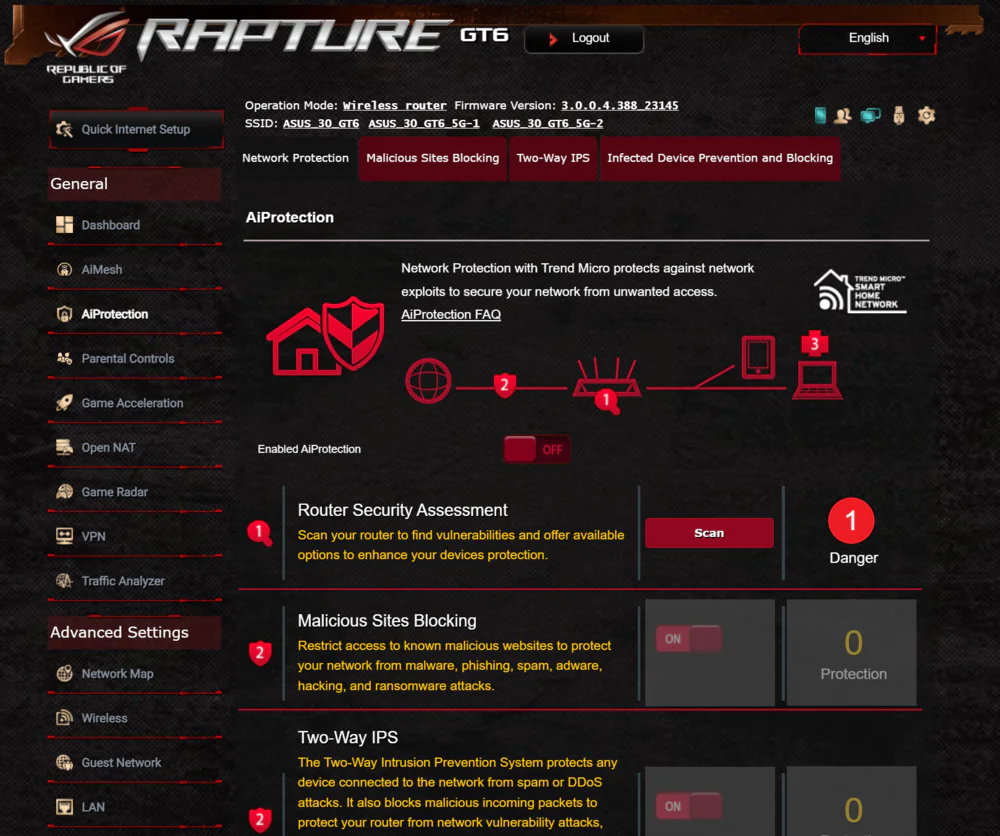Start the Router Security Assessment Scan

coord(709,533)
